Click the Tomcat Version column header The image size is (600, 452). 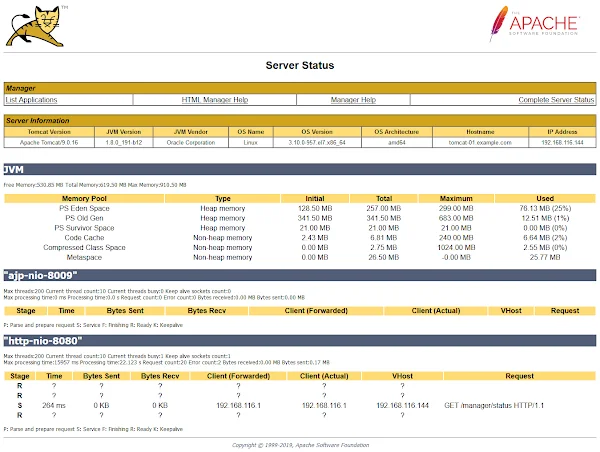[49, 132]
